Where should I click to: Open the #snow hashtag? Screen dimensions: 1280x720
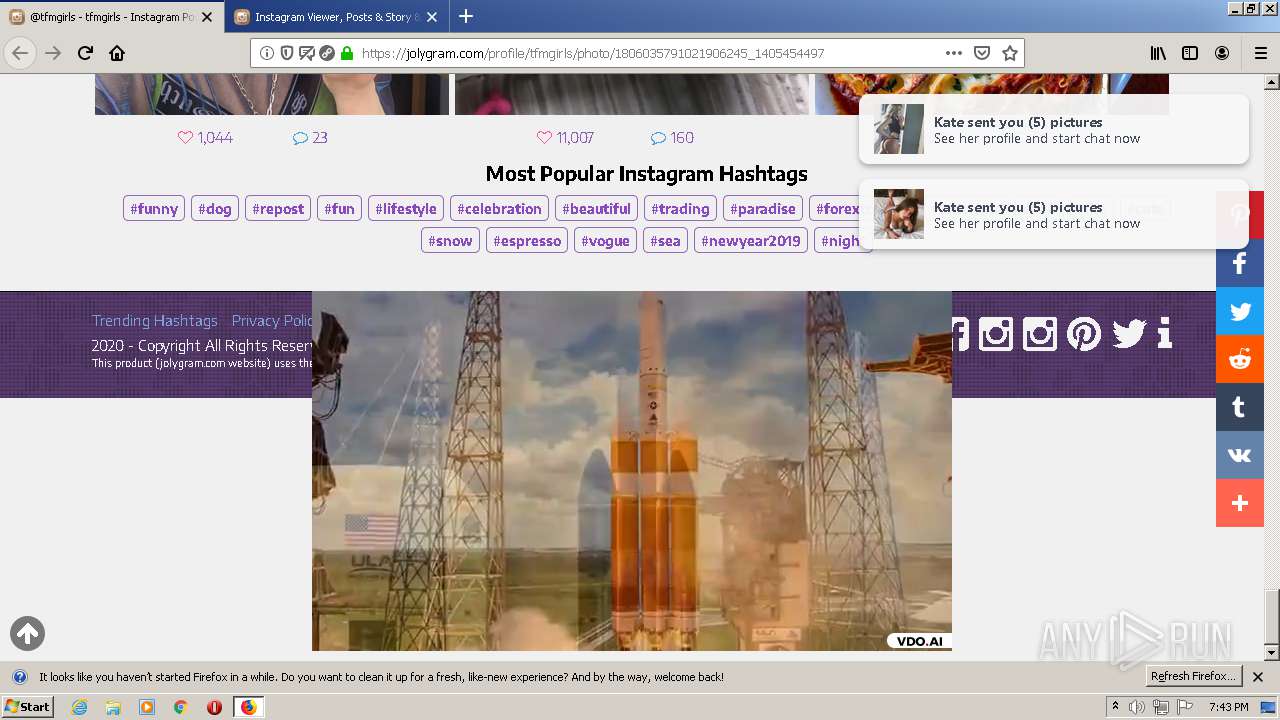click(450, 241)
